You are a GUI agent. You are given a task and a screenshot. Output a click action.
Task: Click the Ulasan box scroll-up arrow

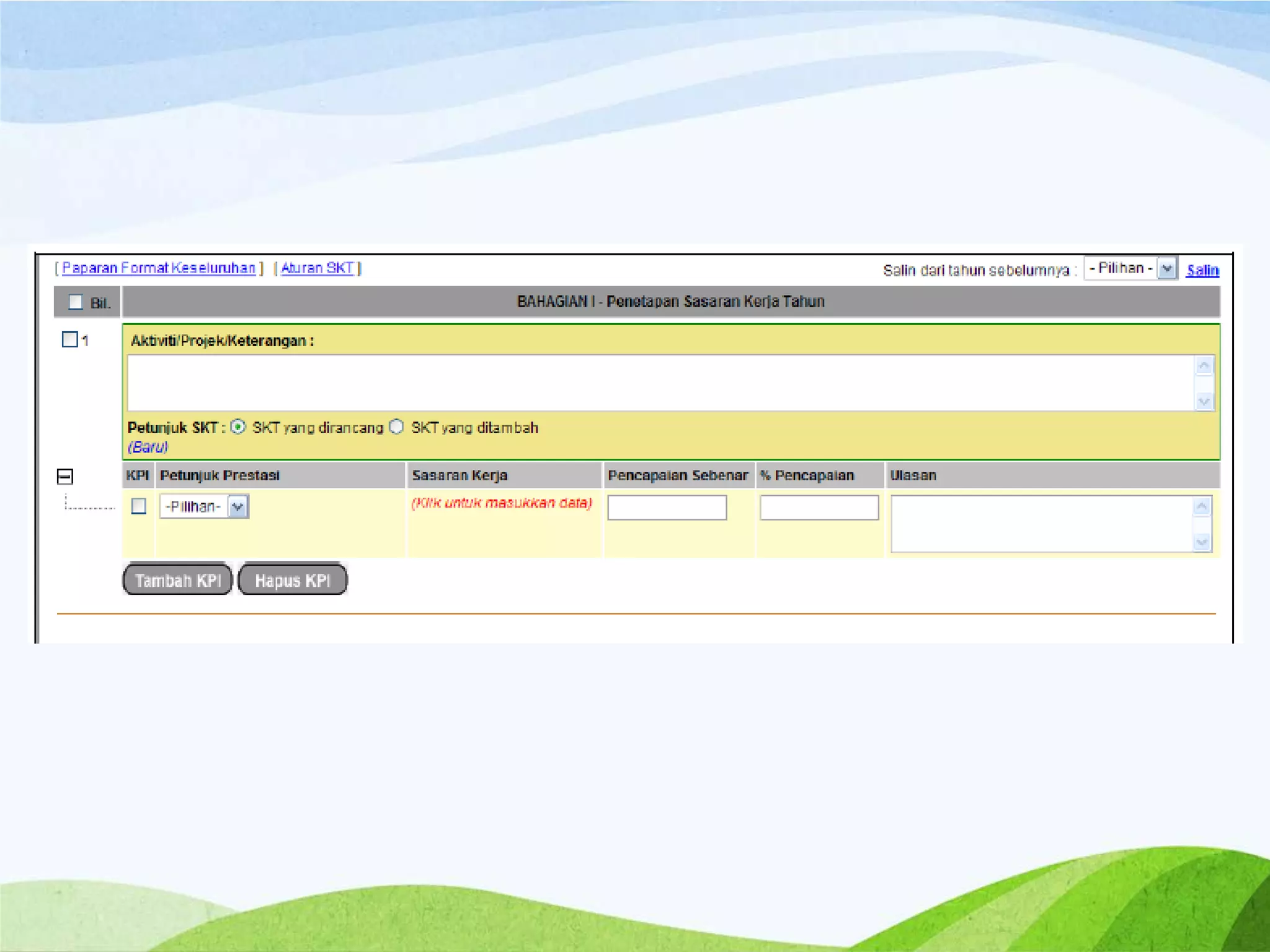point(1201,506)
